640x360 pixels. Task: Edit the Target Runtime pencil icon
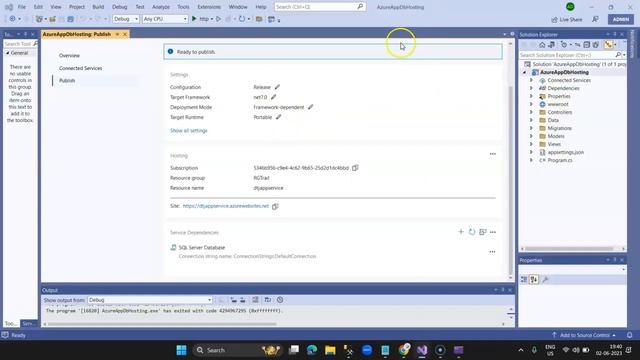click(x=278, y=117)
